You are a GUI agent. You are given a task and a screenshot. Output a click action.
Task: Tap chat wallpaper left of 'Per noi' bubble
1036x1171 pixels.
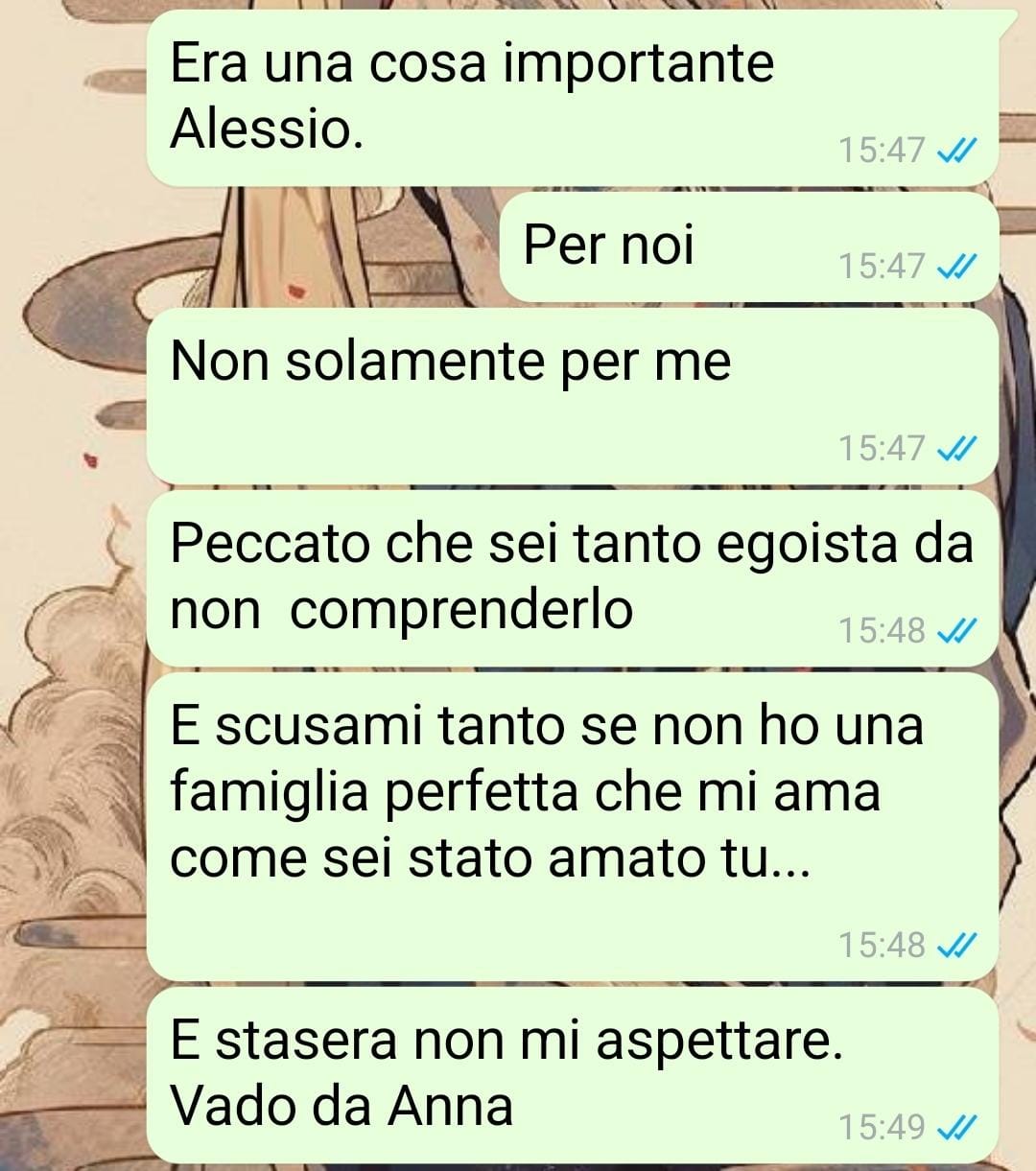pyautogui.click(x=317, y=246)
